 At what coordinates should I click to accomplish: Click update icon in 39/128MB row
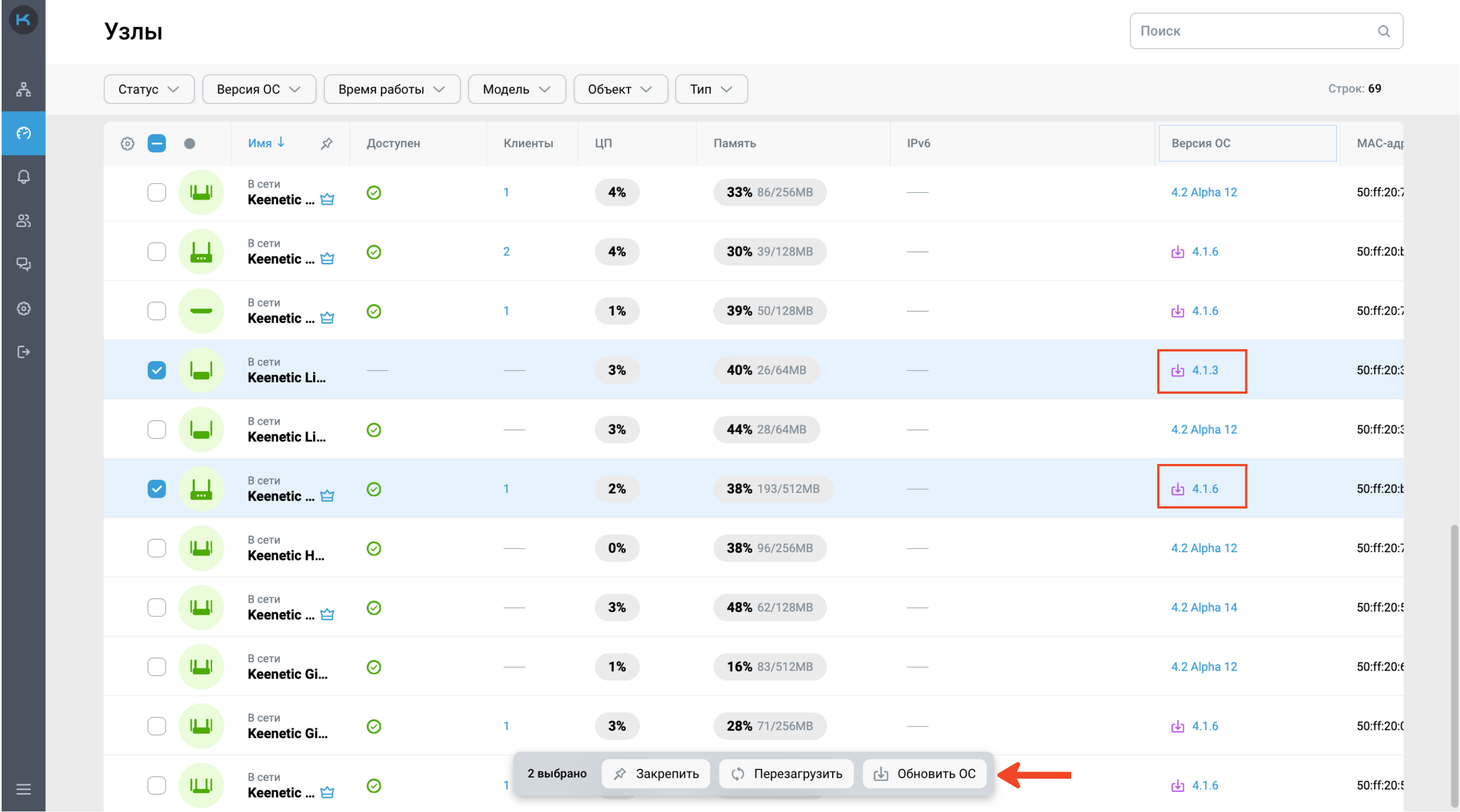coord(1178,252)
